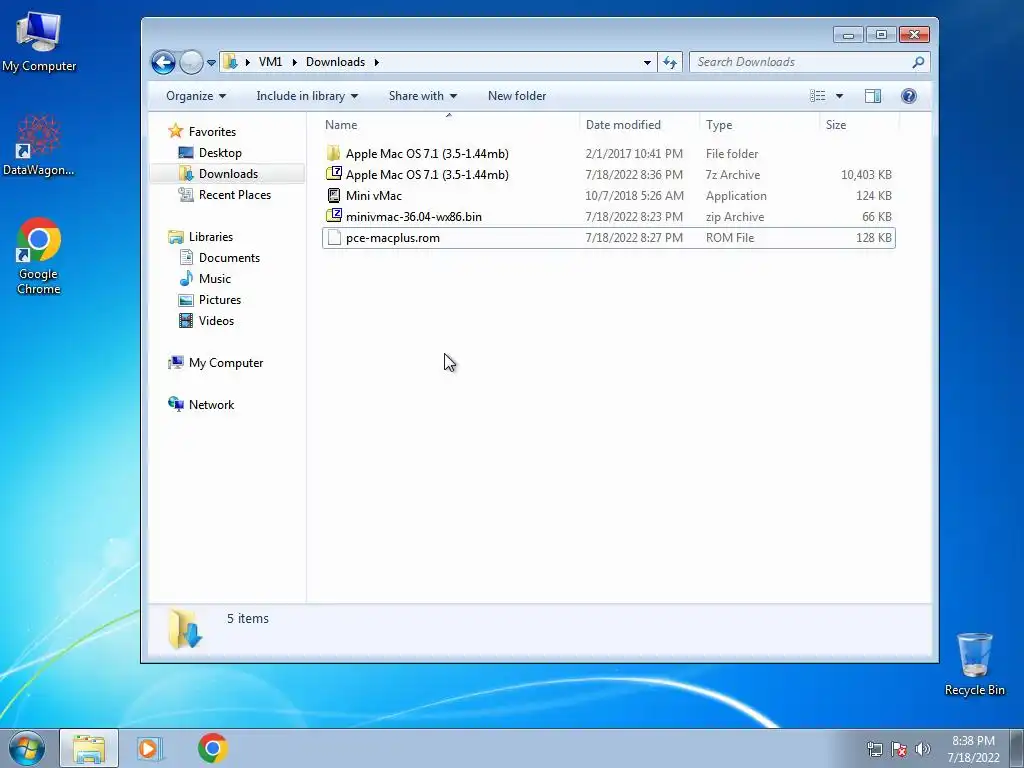Click the search magnifier icon
The image size is (1024, 768).
click(x=918, y=62)
